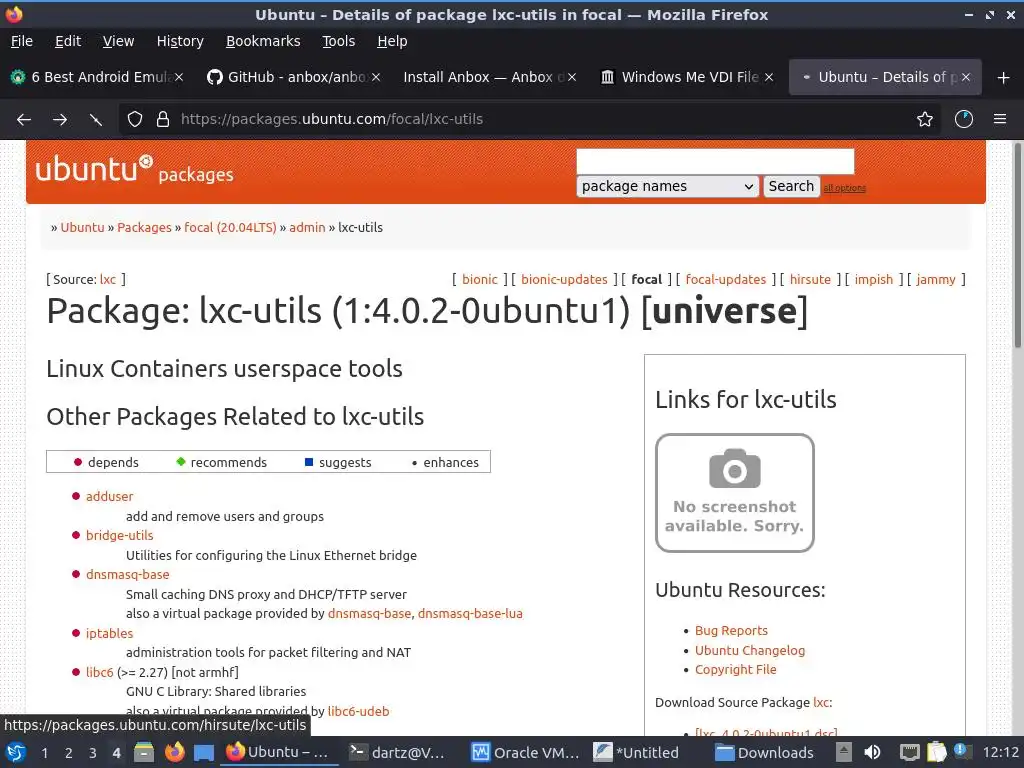The width and height of the screenshot is (1024, 768).
Task: Bookmark this page with the star
Action: click(925, 120)
